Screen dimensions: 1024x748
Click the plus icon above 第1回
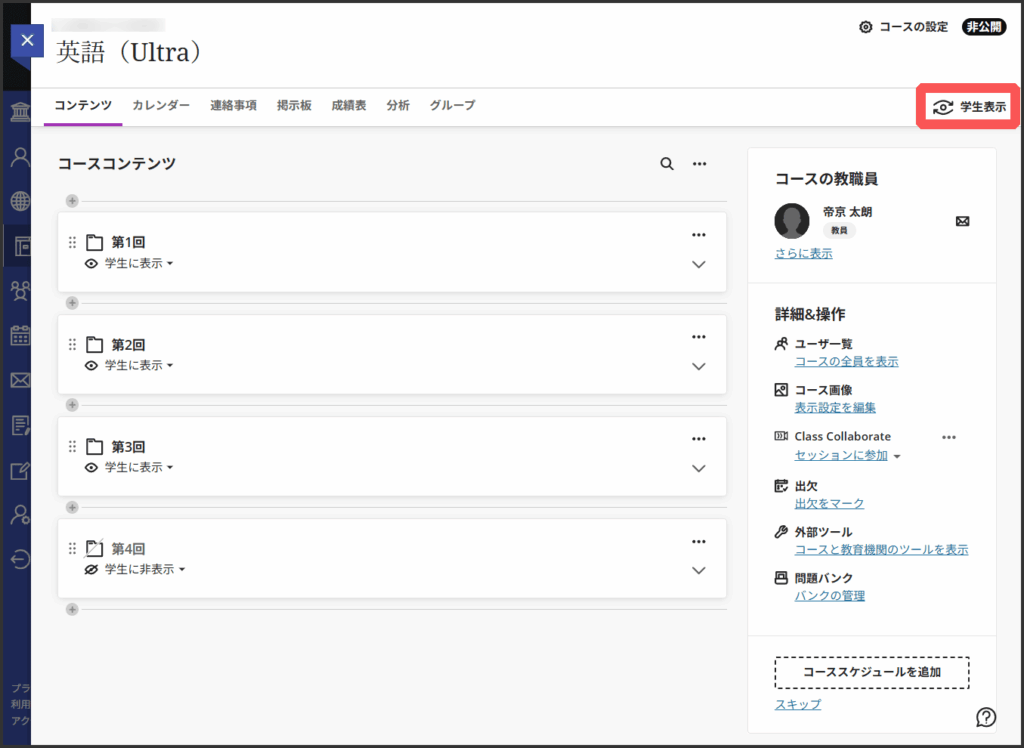click(x=72, y=201)
